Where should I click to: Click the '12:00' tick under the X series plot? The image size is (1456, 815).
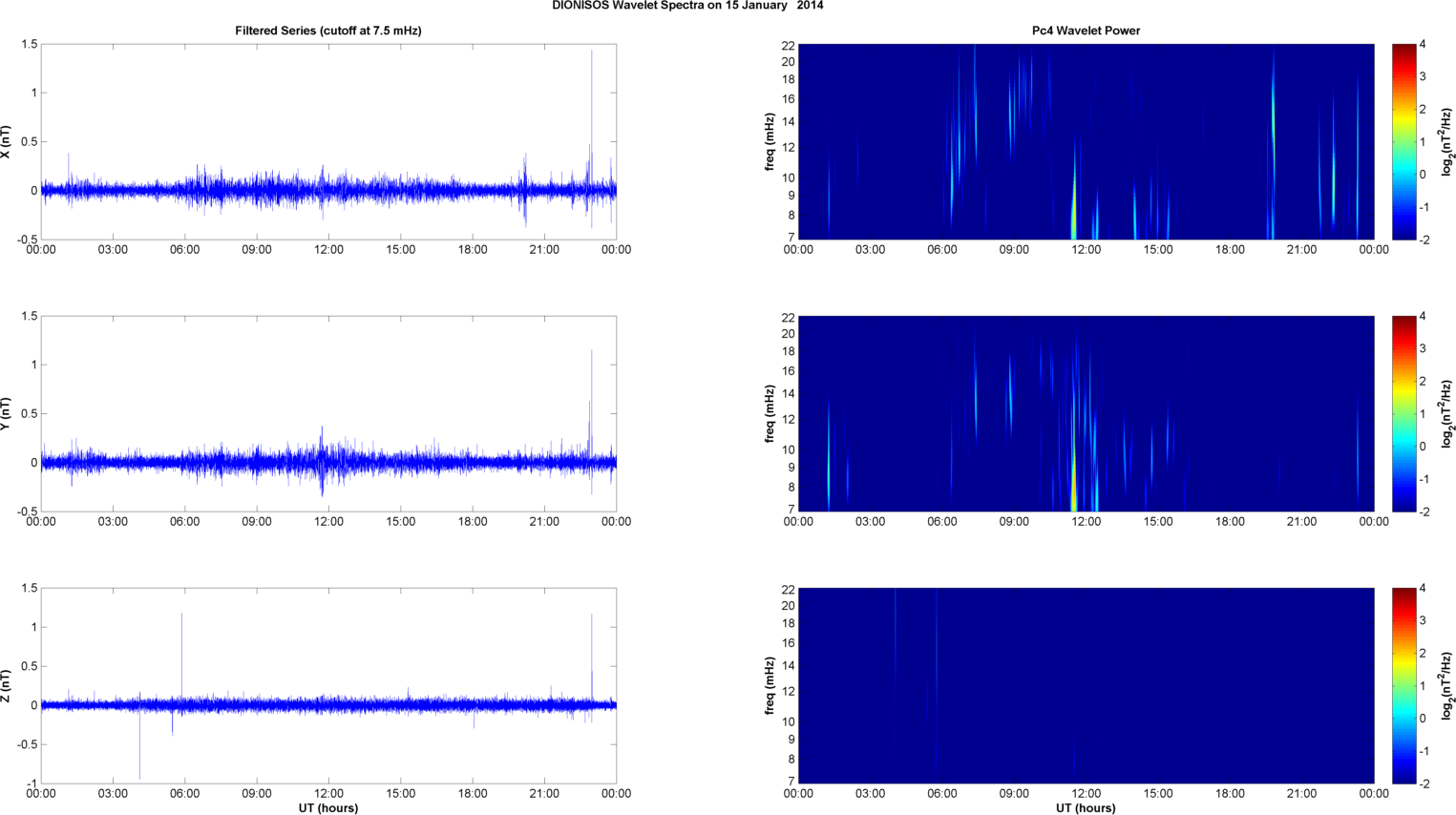[x=328, y=250]
